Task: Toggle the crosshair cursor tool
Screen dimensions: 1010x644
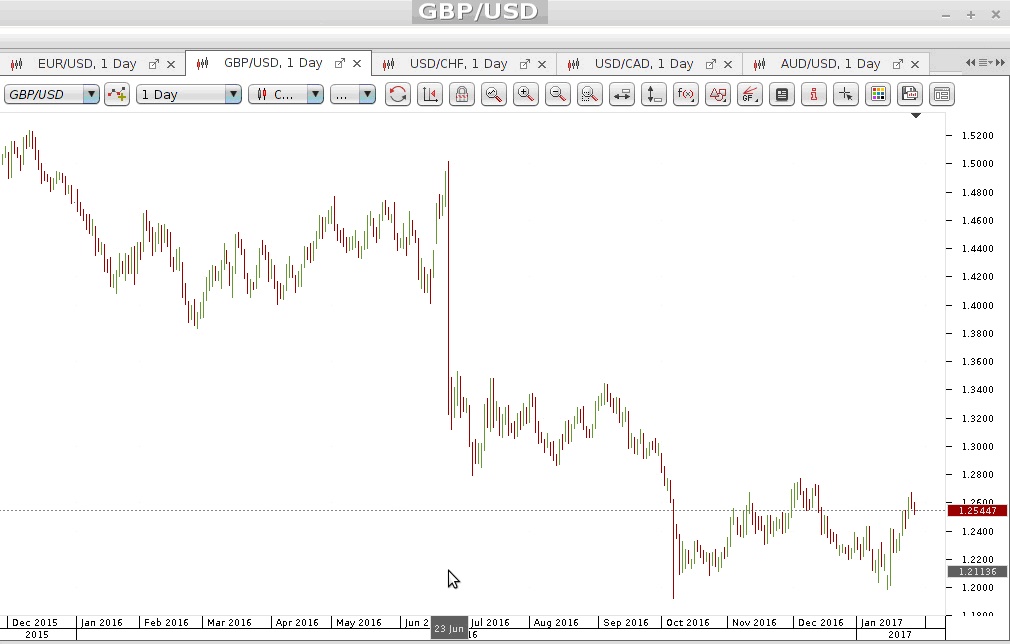Action: coord(846,94)
